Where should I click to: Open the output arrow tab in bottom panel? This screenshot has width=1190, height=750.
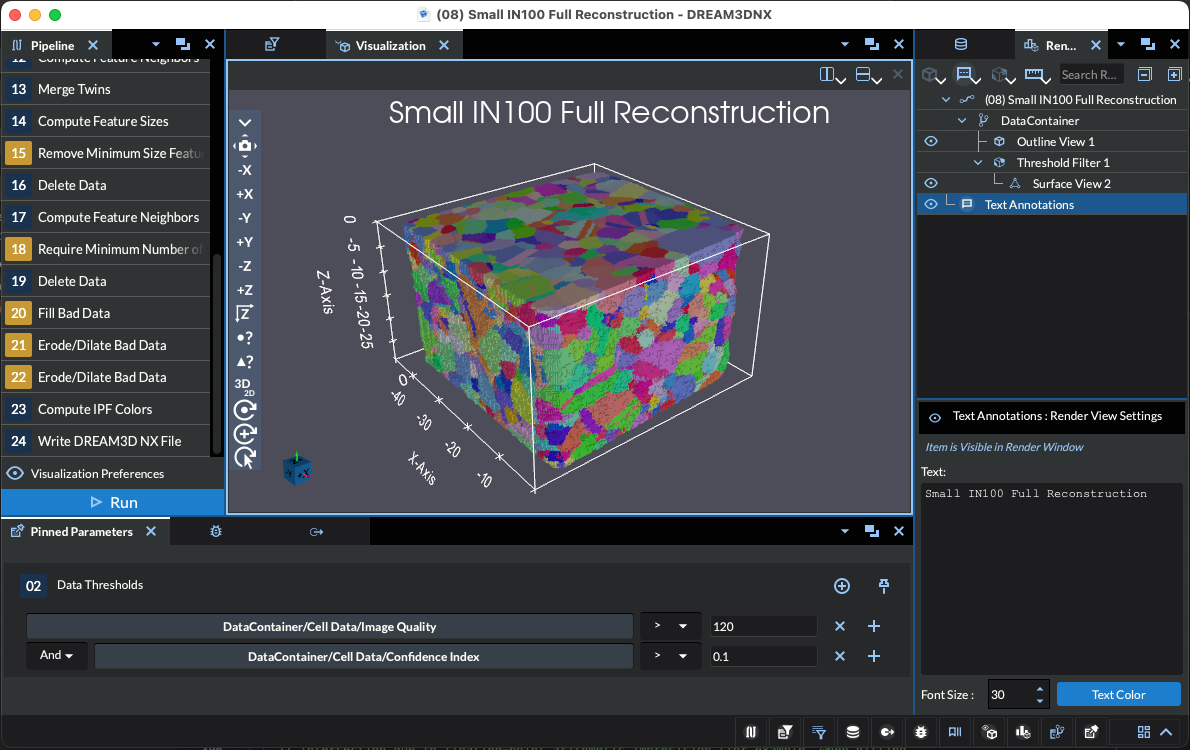click(316, 531)
